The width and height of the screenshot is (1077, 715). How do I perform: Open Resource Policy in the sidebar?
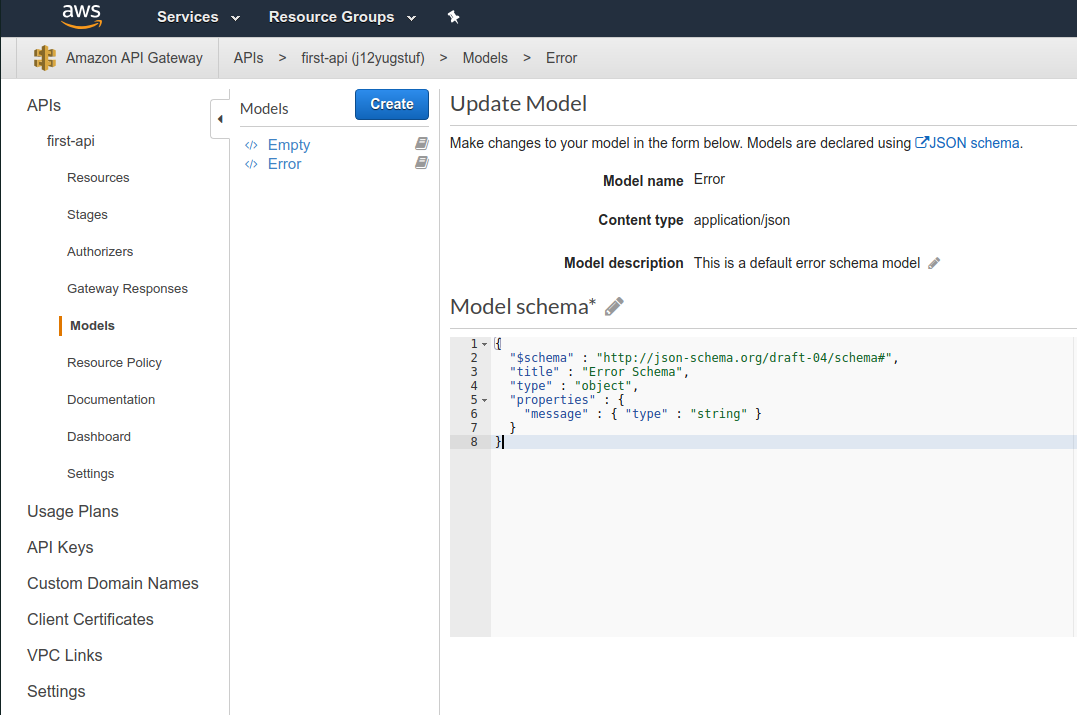[114, 363]
